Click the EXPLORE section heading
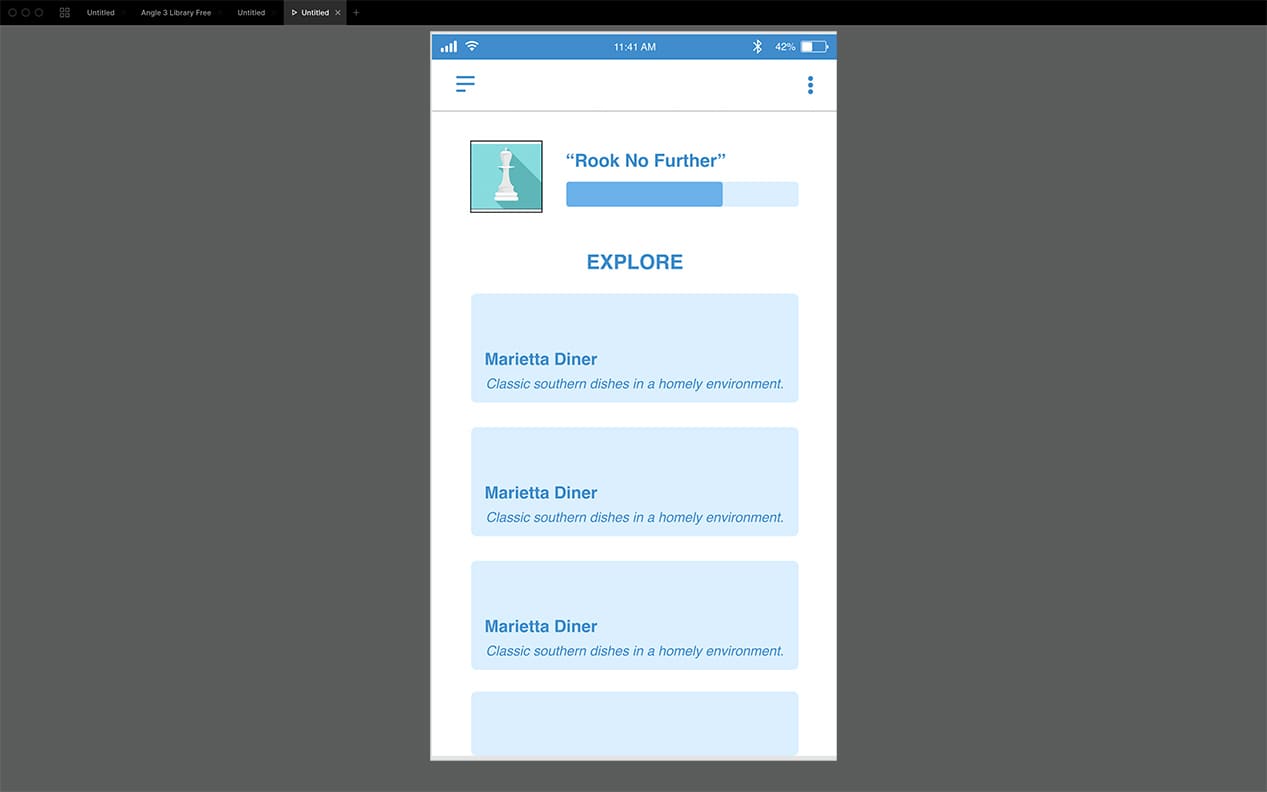1267x792 pixels. click(x=634, y=262)
